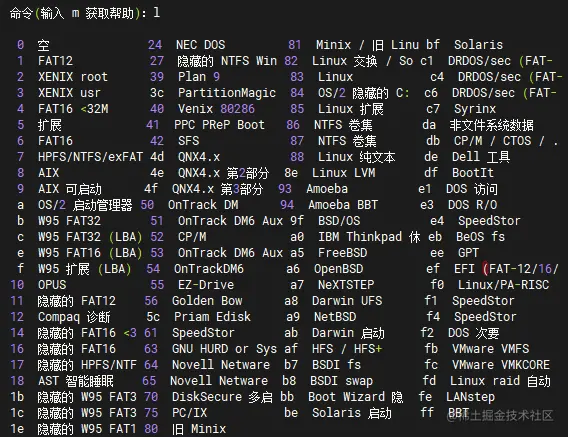Viewport: 568px width, 437px height.
Task: Click the "非文件系统数据" entry
Action: (492, 125)
